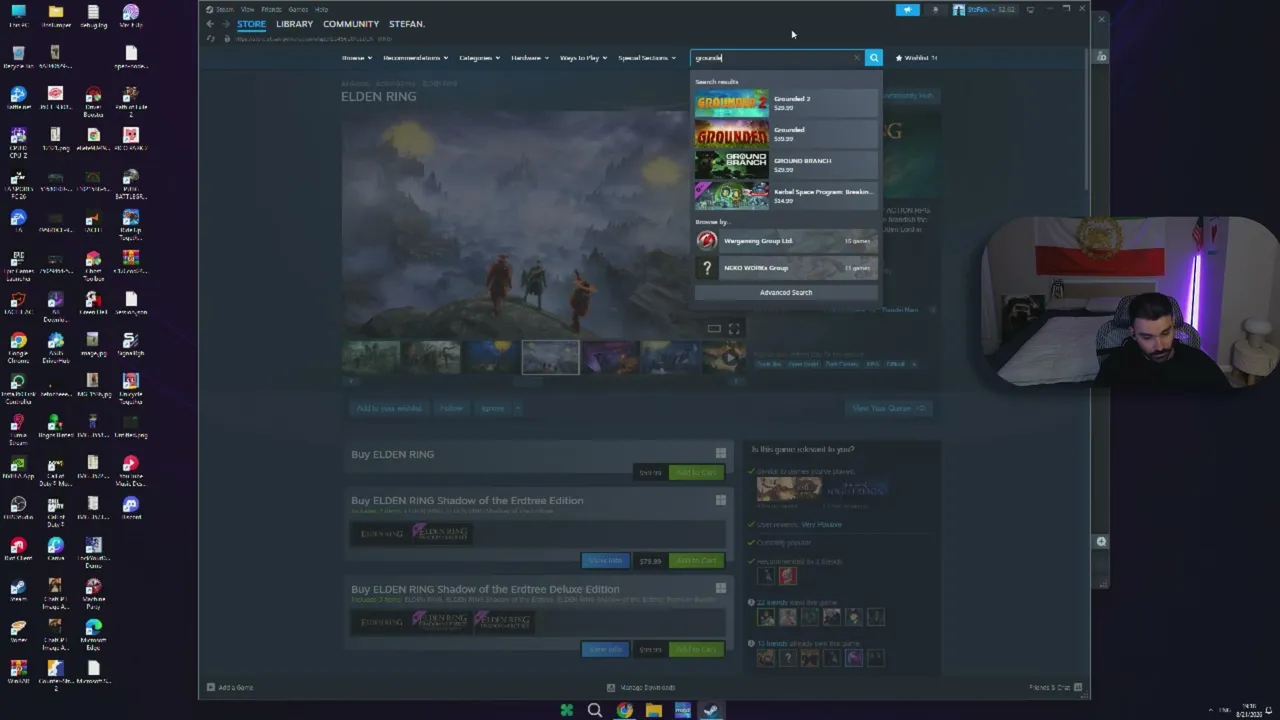Open the Steam announcements megaphone button
Image resolution: width=1280 pixels, height=720 pixels.
(908, 10)
